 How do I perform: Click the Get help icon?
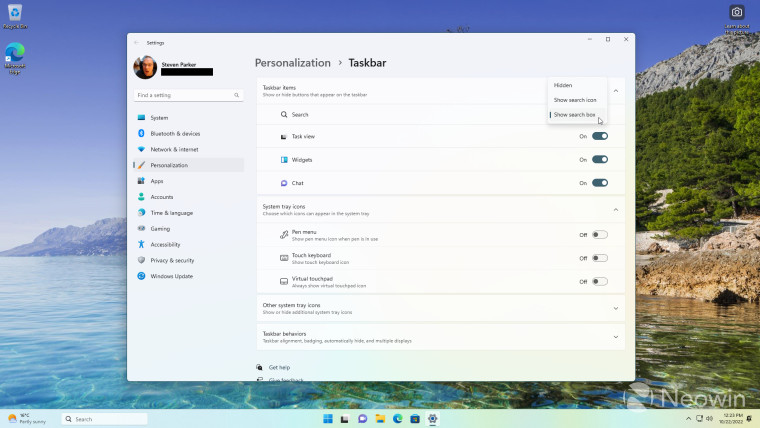[259, 367]
